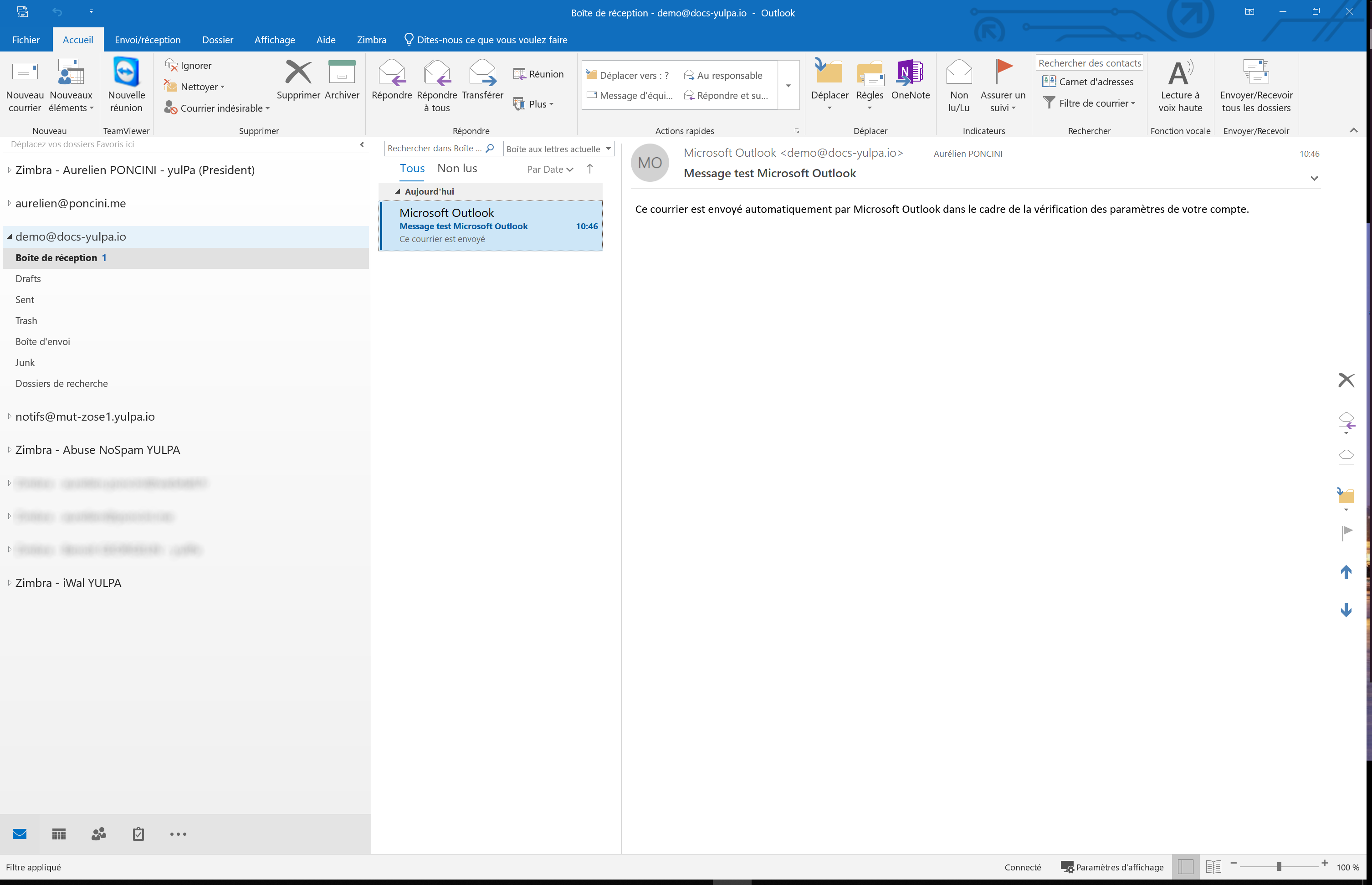
Task: Go to previous item with up arrow
Action: pyautogui.click(x=1346, y=572)
